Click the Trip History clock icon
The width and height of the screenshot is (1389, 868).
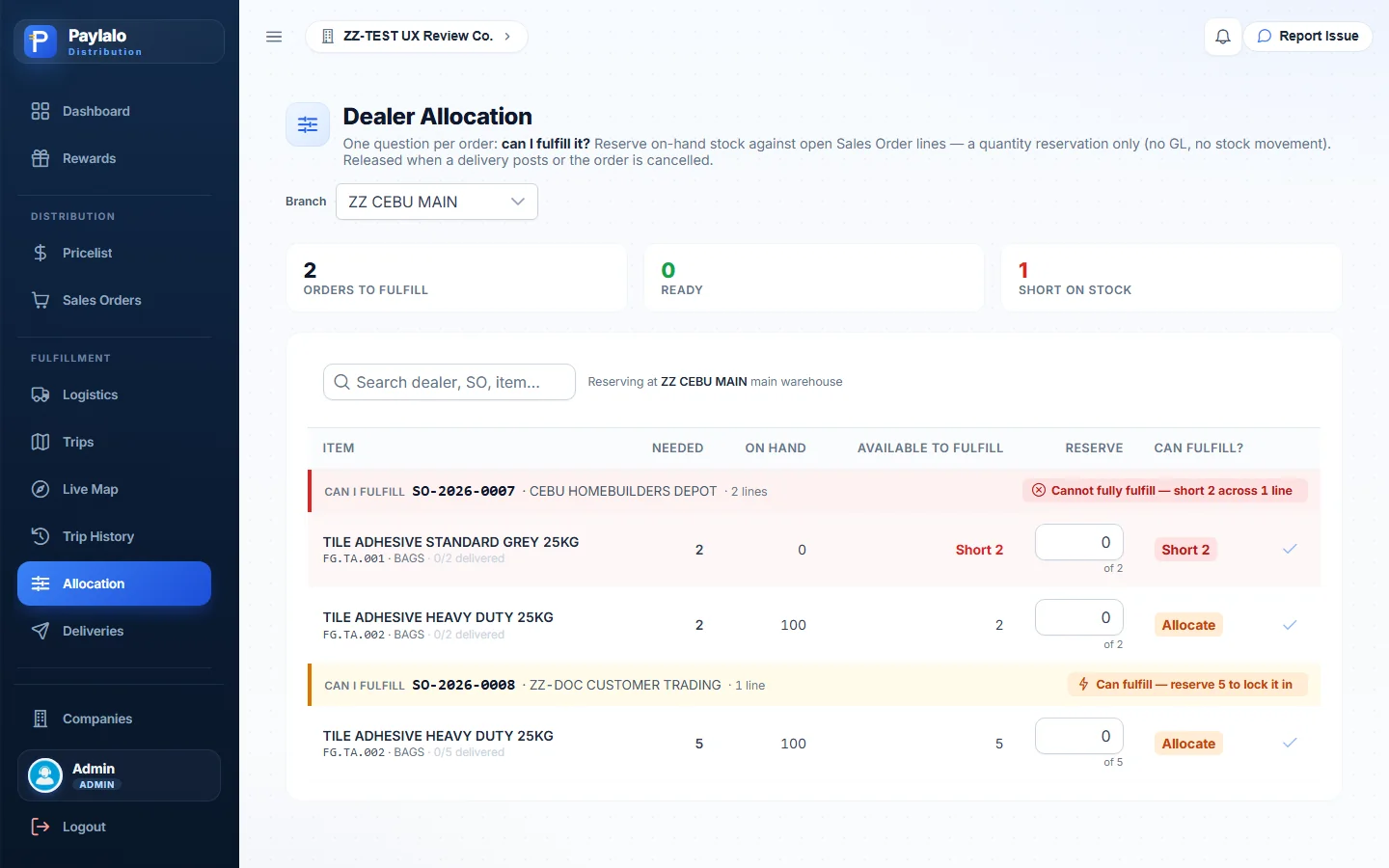pos(41,536)
